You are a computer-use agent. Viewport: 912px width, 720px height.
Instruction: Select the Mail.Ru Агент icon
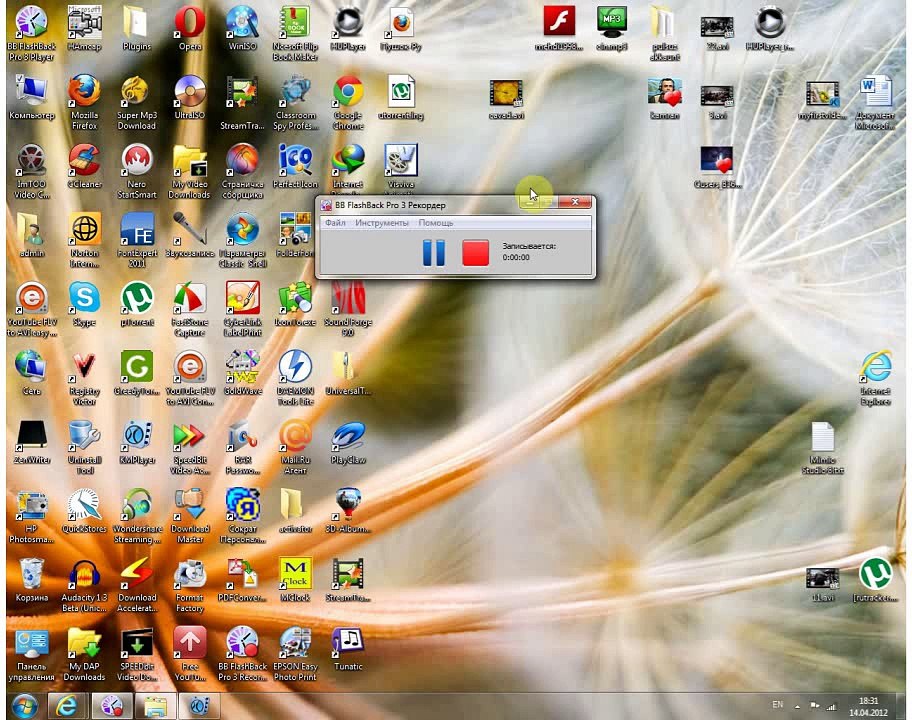(x=295, y=447)
